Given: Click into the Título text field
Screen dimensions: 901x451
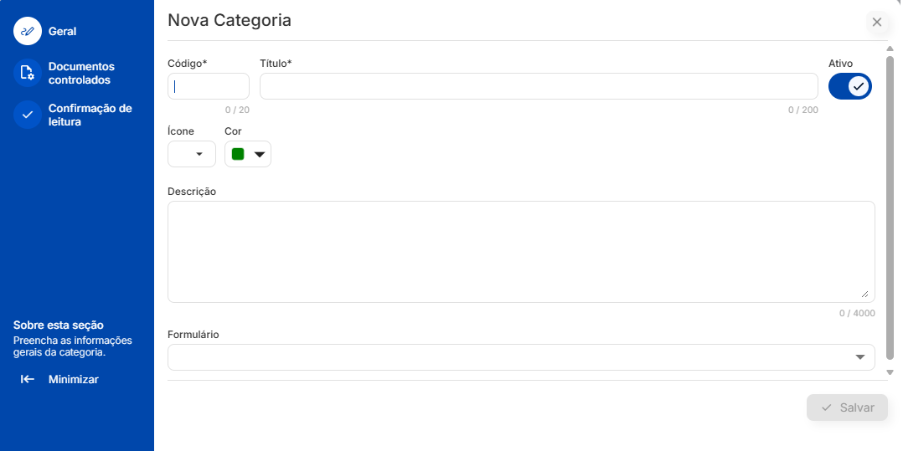Looking at the screenshot, I should tap(538, 87).
